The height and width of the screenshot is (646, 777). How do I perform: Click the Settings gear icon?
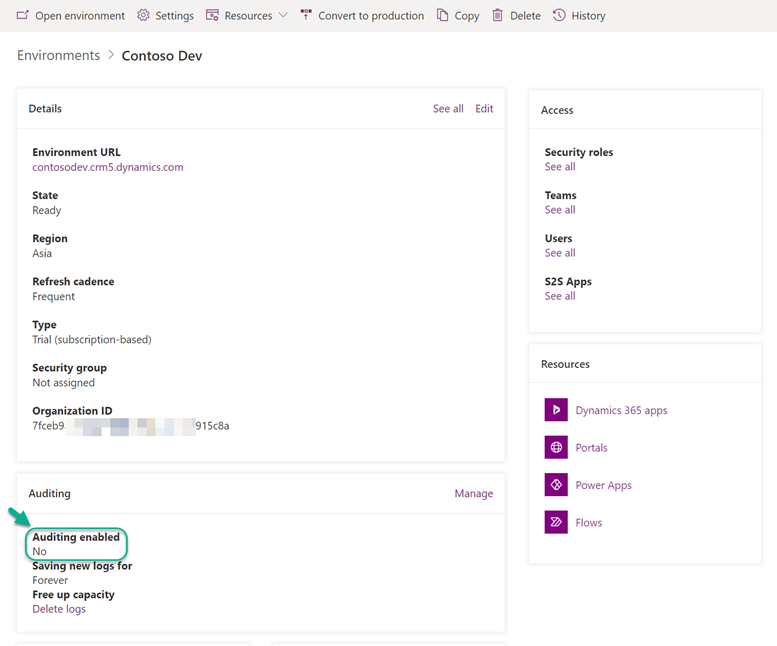coord(143,15)
